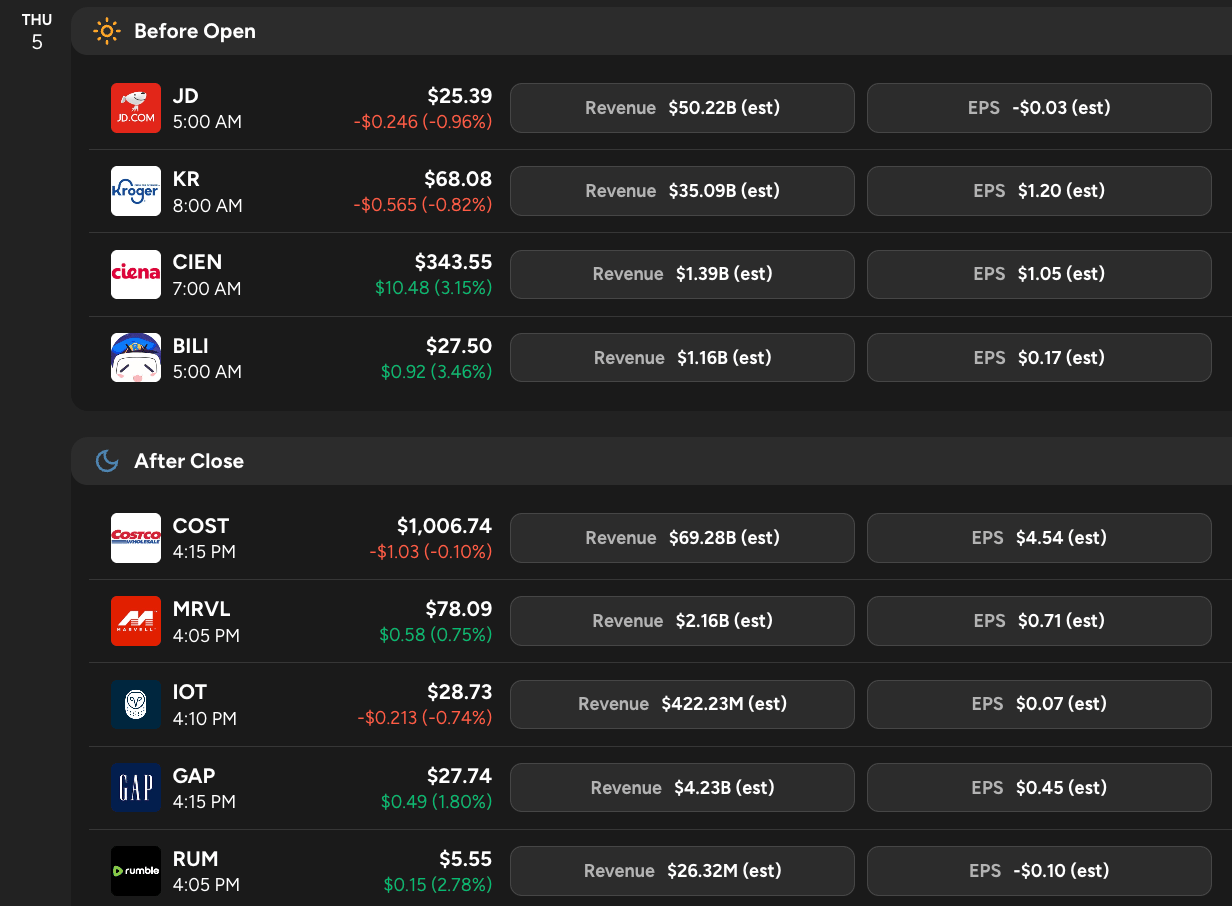Image resolution: width=1232 pixels, height=906 pixels.
Task: Select the BILI ticker symbol
Action: point(191,346)
